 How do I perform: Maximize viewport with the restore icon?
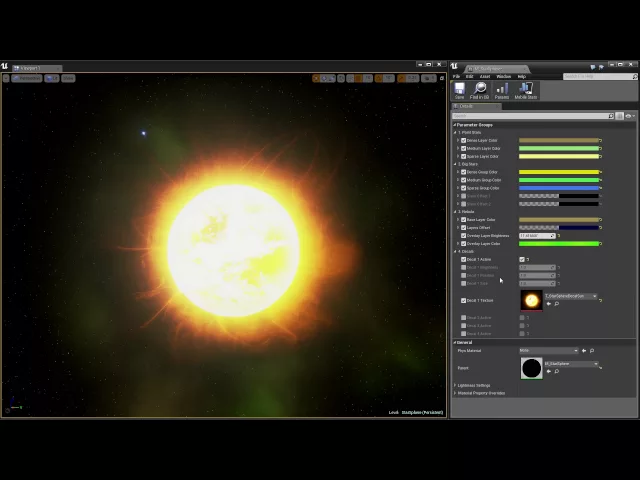(x=442, y=78)
